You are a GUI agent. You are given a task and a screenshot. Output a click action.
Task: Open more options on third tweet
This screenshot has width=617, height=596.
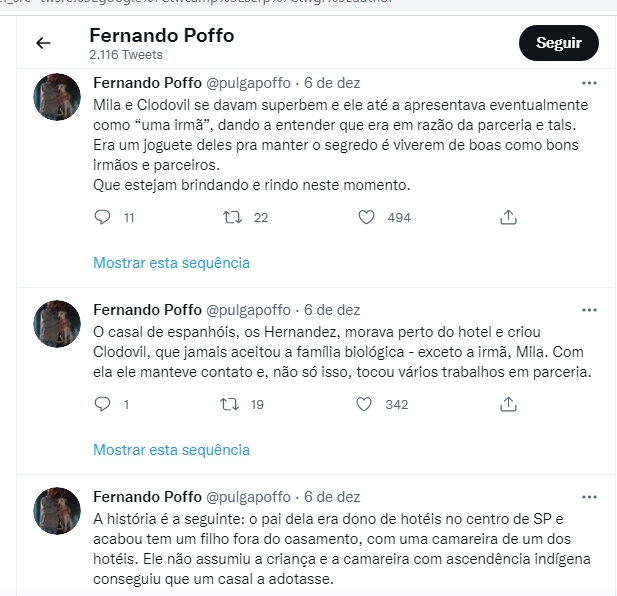pos(589,497)
